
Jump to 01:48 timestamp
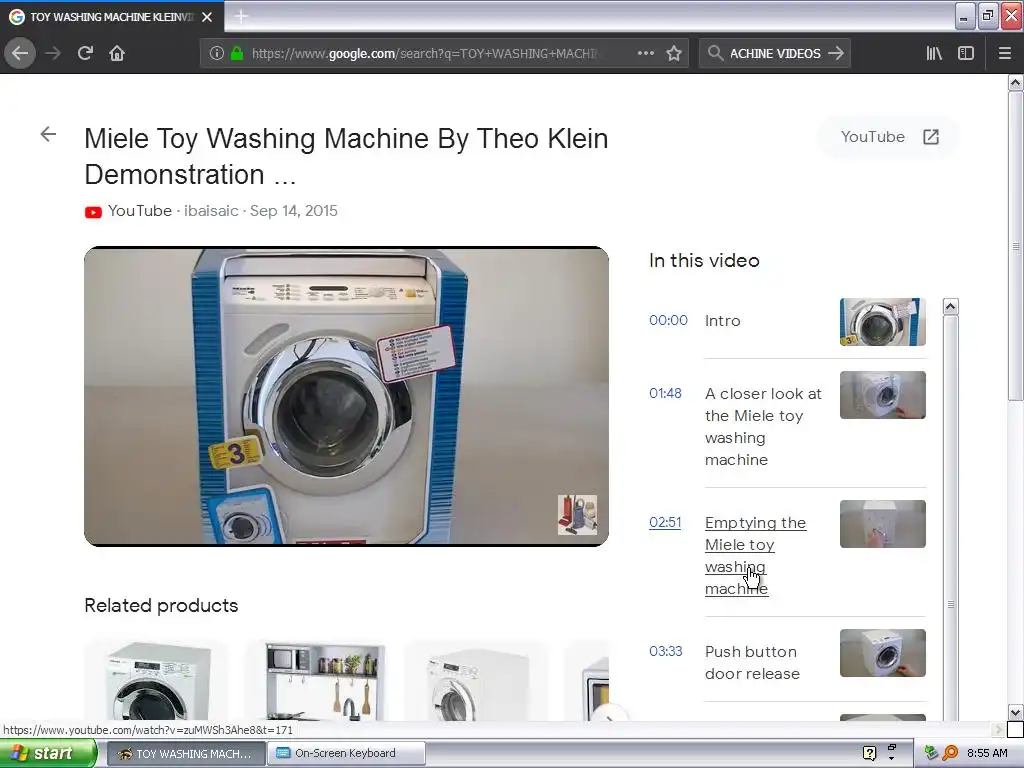[x=665, y=393]
